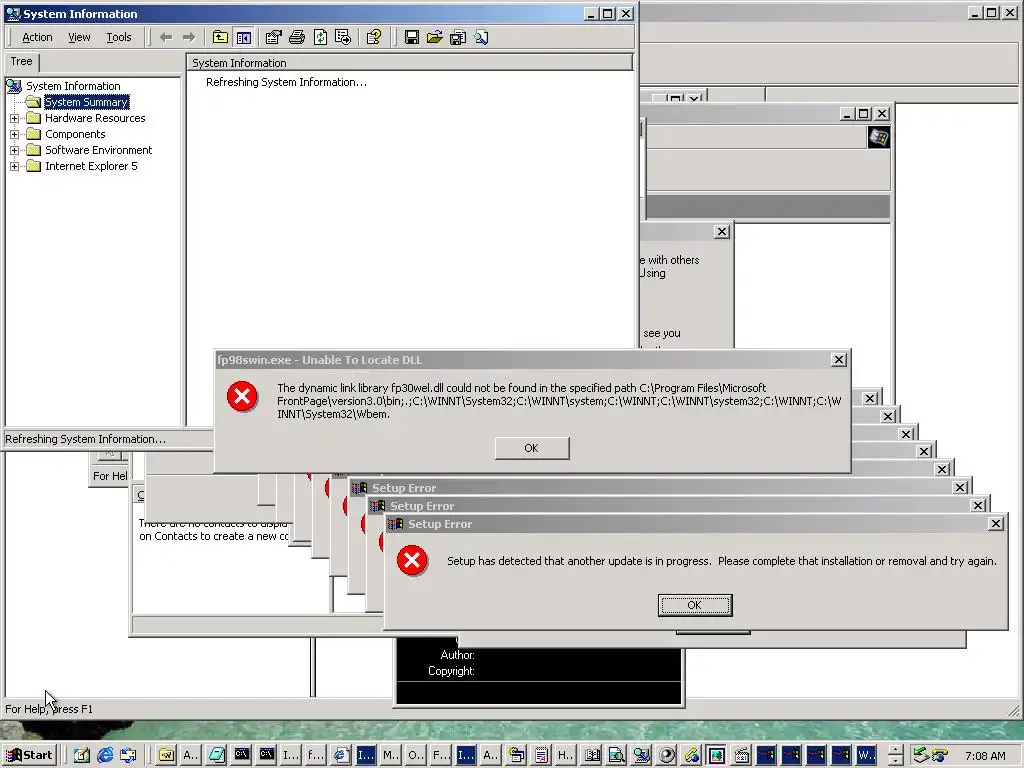
Task: Click the 7:08 AM clock in the tray
Action: [x=985, y=756]
